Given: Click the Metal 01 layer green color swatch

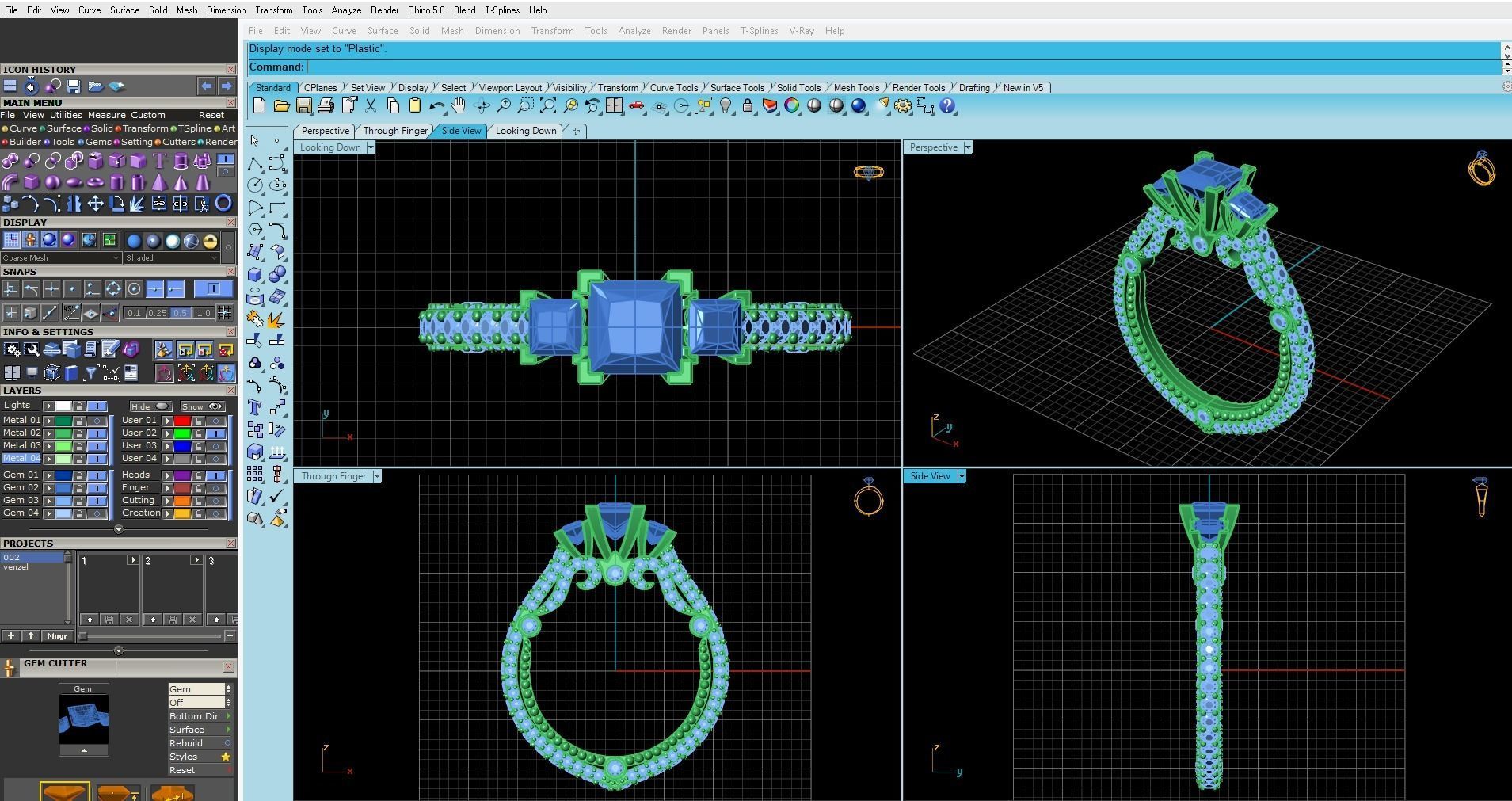Looking at the screenshot, I should coord(63,421).
